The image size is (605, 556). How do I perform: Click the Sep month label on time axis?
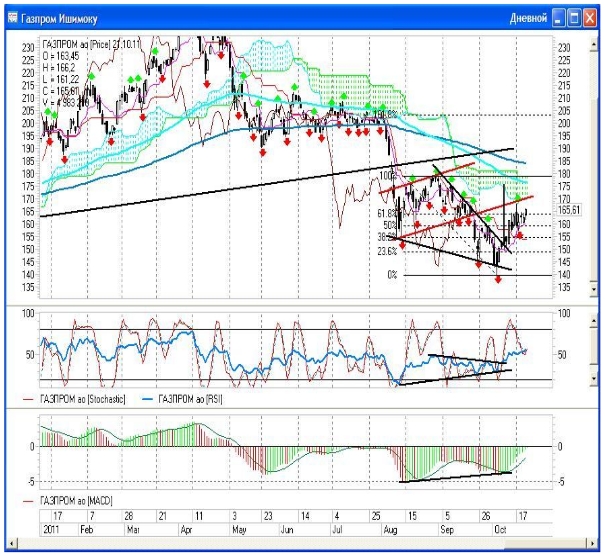(x=447, y=530)
